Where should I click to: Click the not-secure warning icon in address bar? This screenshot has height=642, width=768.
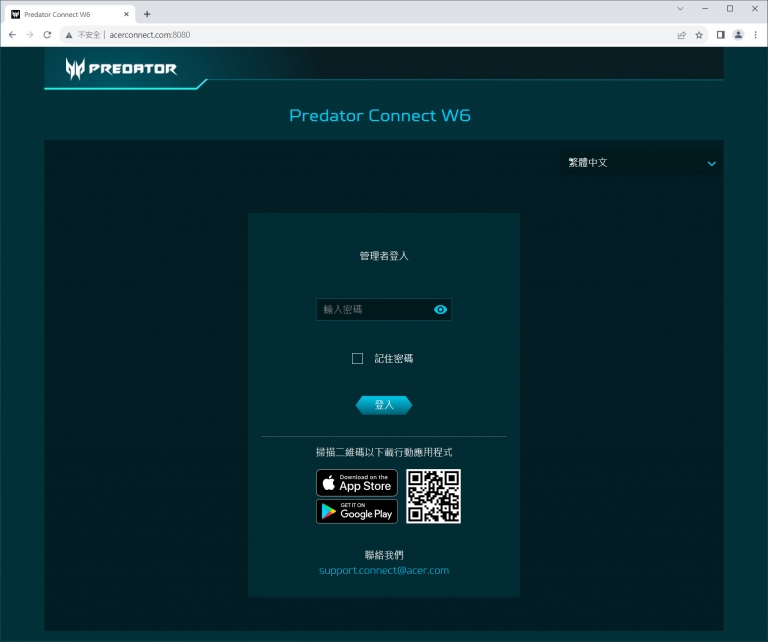point(69,35)
